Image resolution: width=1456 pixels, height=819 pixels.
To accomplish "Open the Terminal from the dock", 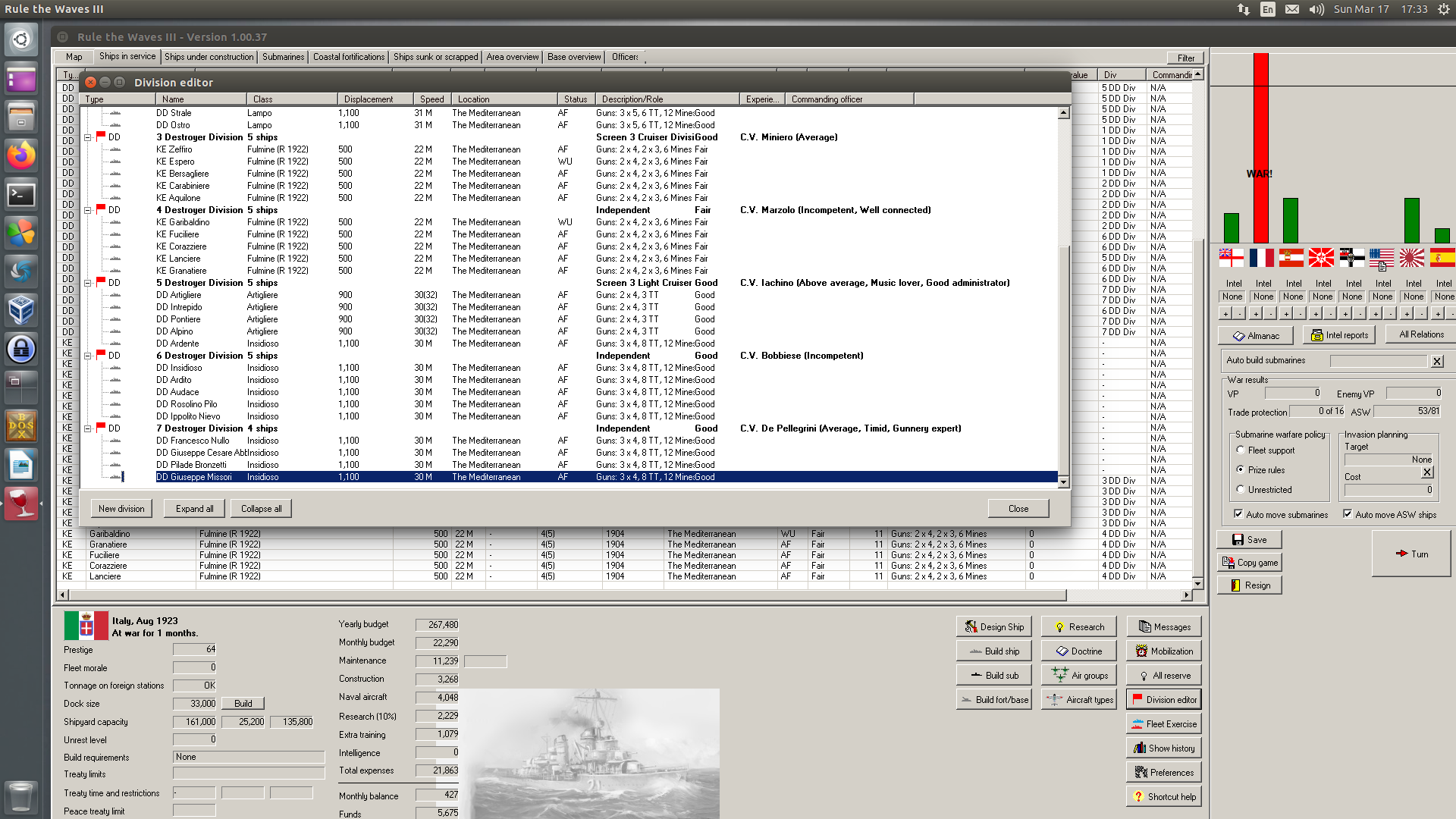I will (x=21, y=195).
